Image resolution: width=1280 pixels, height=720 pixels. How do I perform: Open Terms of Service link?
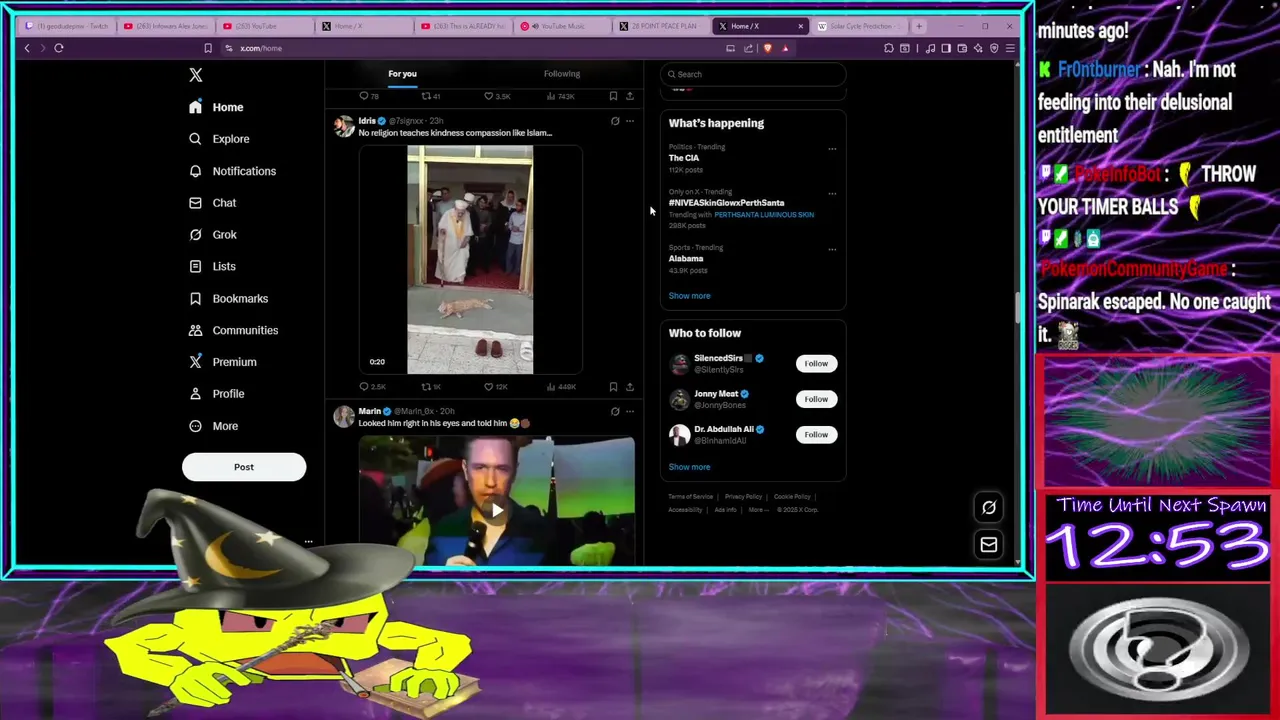click(690, 497)
